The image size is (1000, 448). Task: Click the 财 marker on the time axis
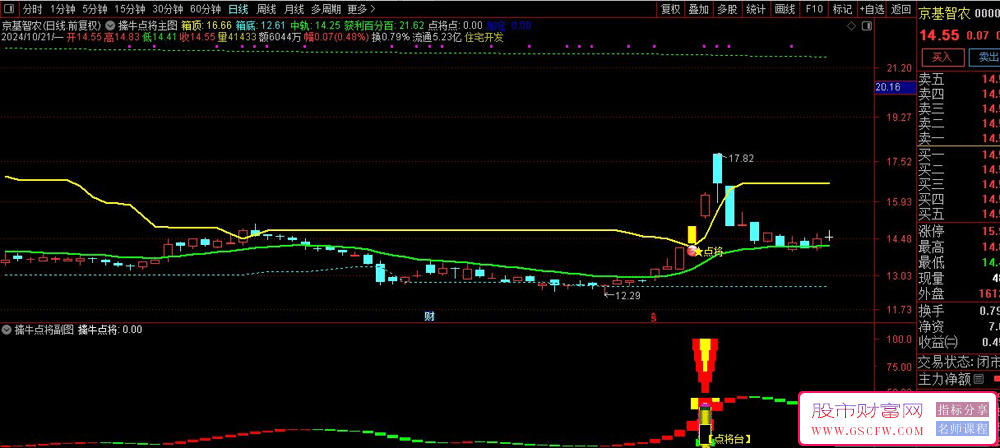click(x=430, y=316)
